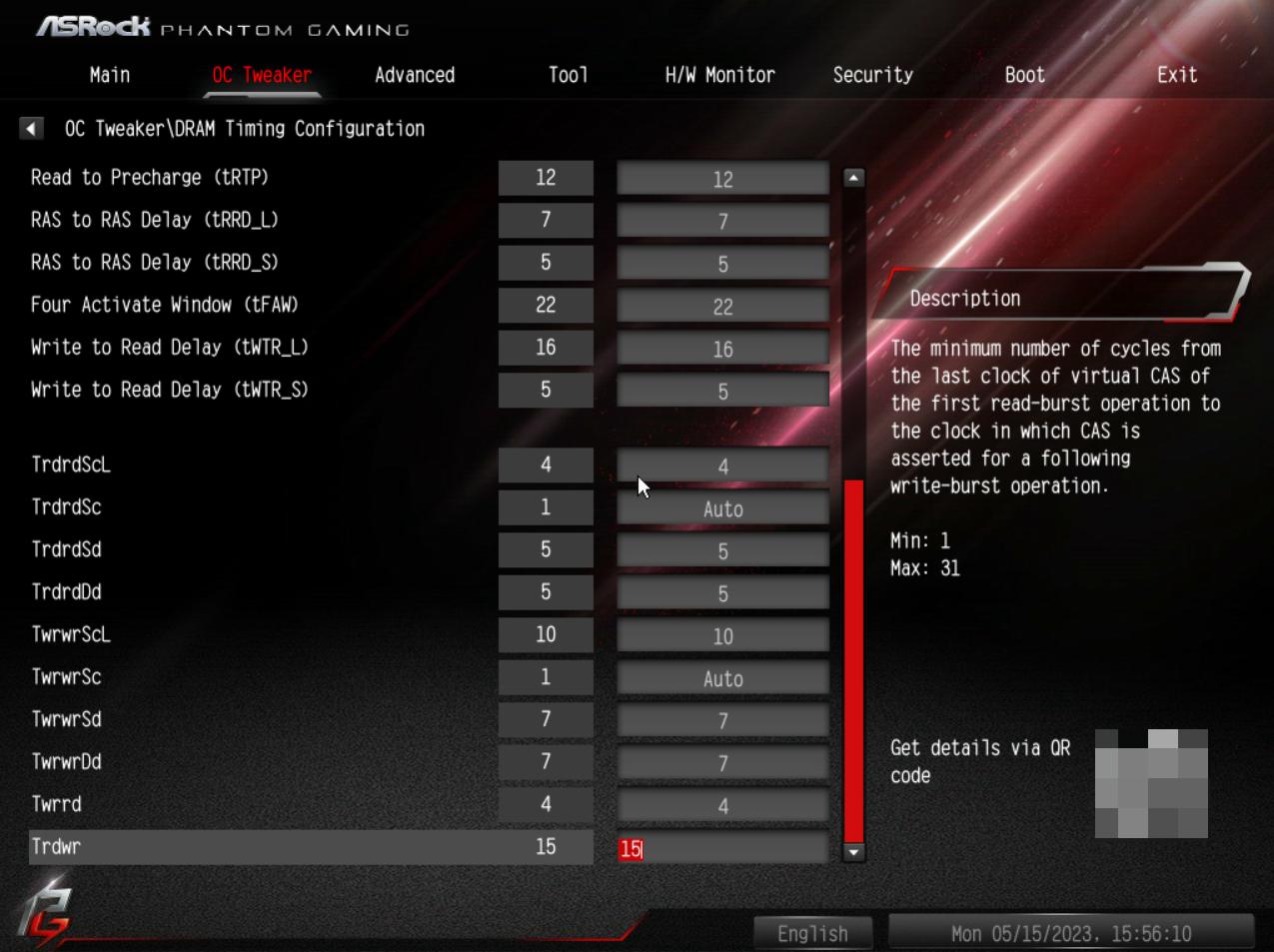Open the TrdrdSc Auto value dropdown
Screen dimensions: 1274x952
(x=722, y=508)
